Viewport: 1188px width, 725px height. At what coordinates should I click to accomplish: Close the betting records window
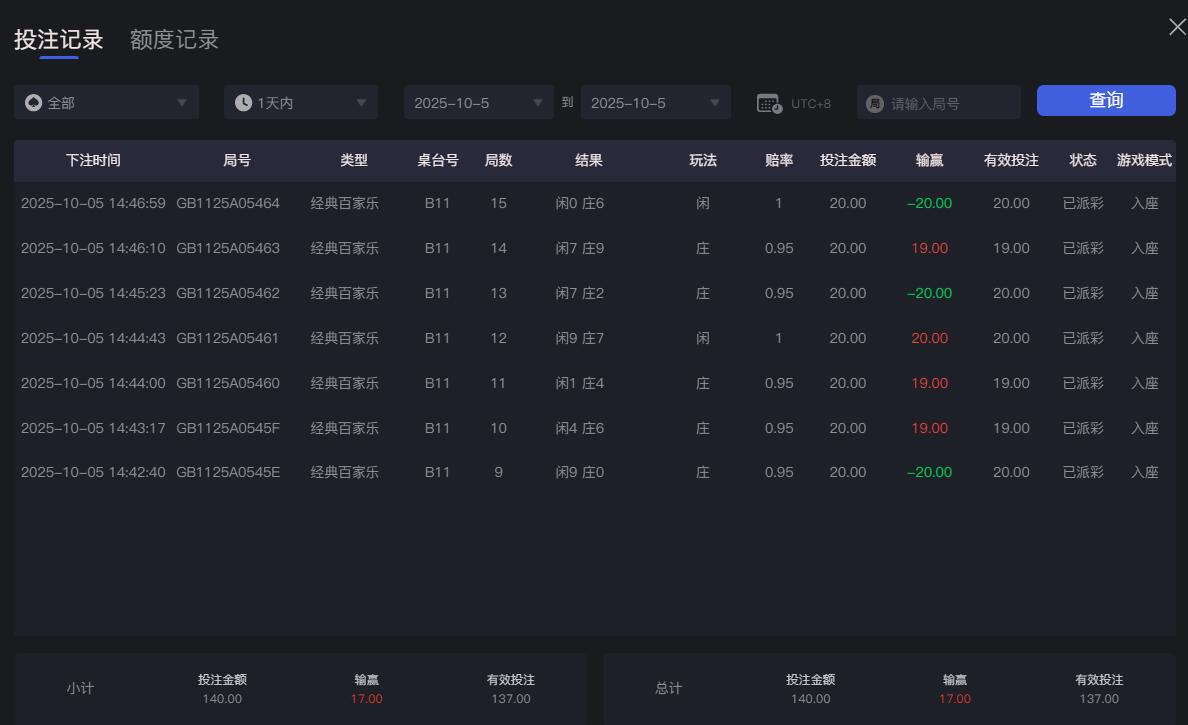tap(1176, 27)
